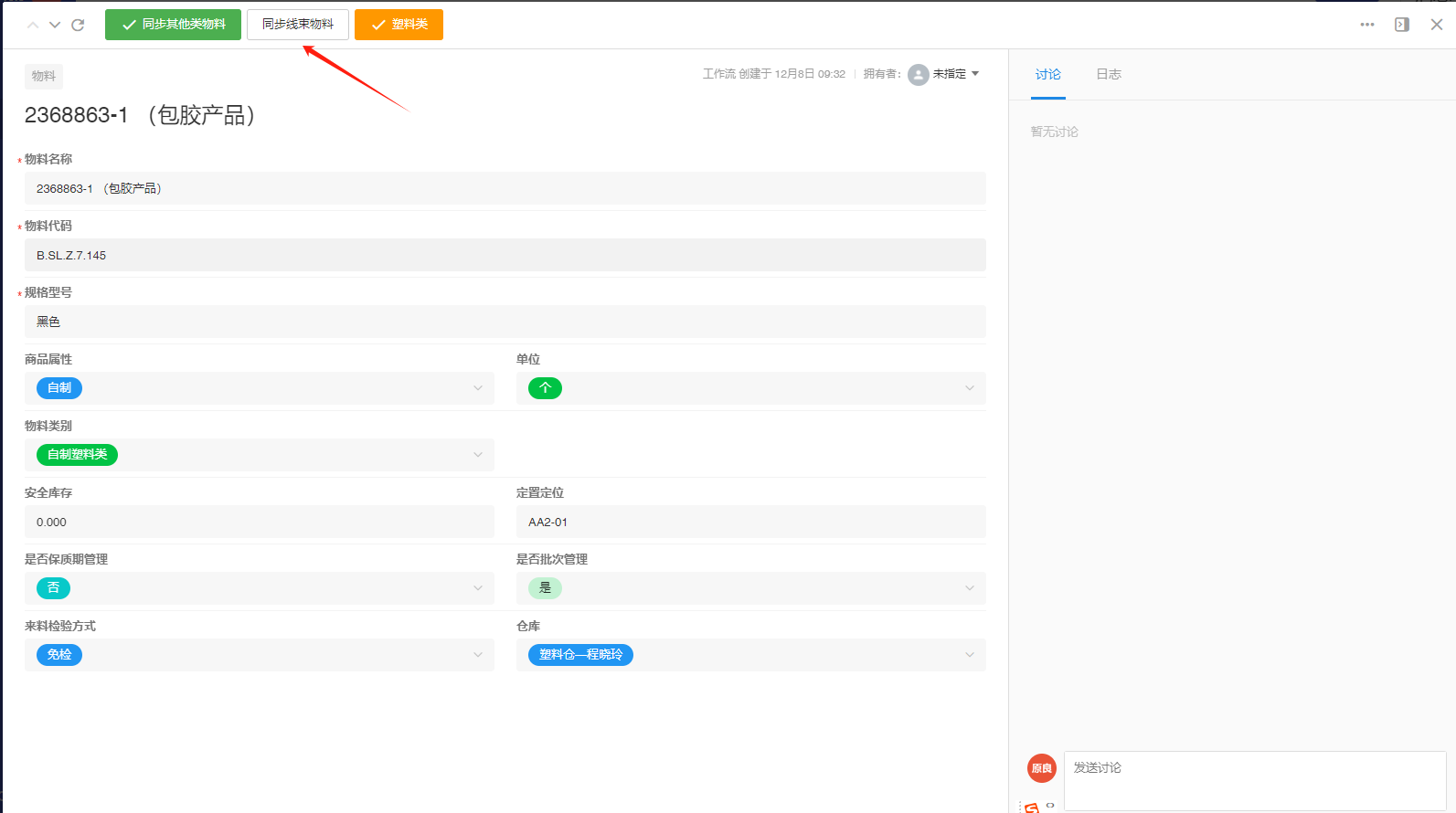This screenshot has height=813, width=1456.
Task: Open the 未指定 owner dropdown
Action: point(956,74)
